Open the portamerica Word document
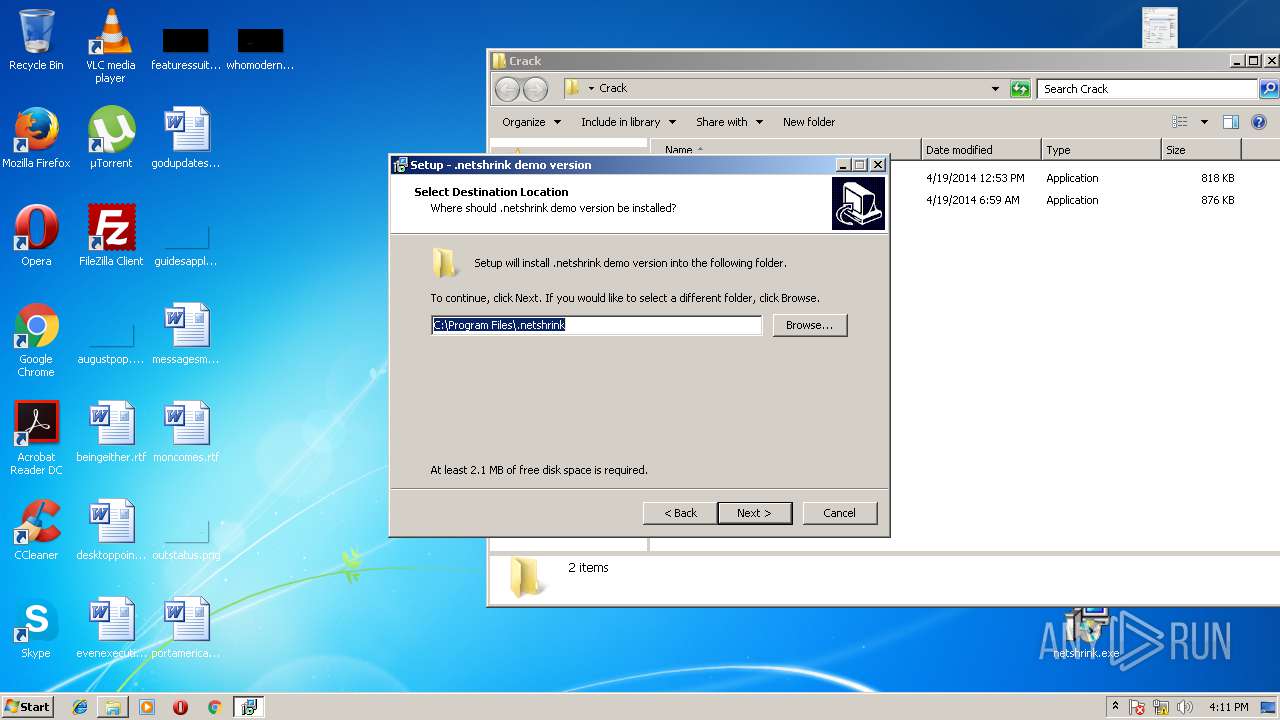The width and height of the screenshot is (1280, 720). point(186,628)
